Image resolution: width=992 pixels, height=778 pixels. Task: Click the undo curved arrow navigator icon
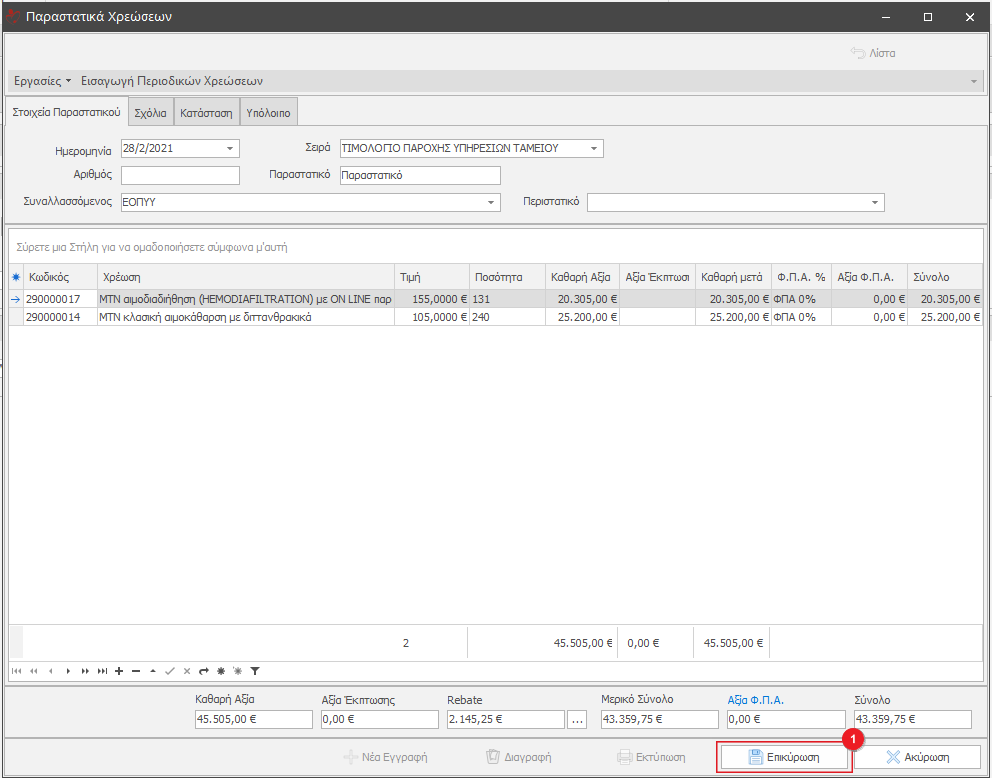[x=204, y=670]
